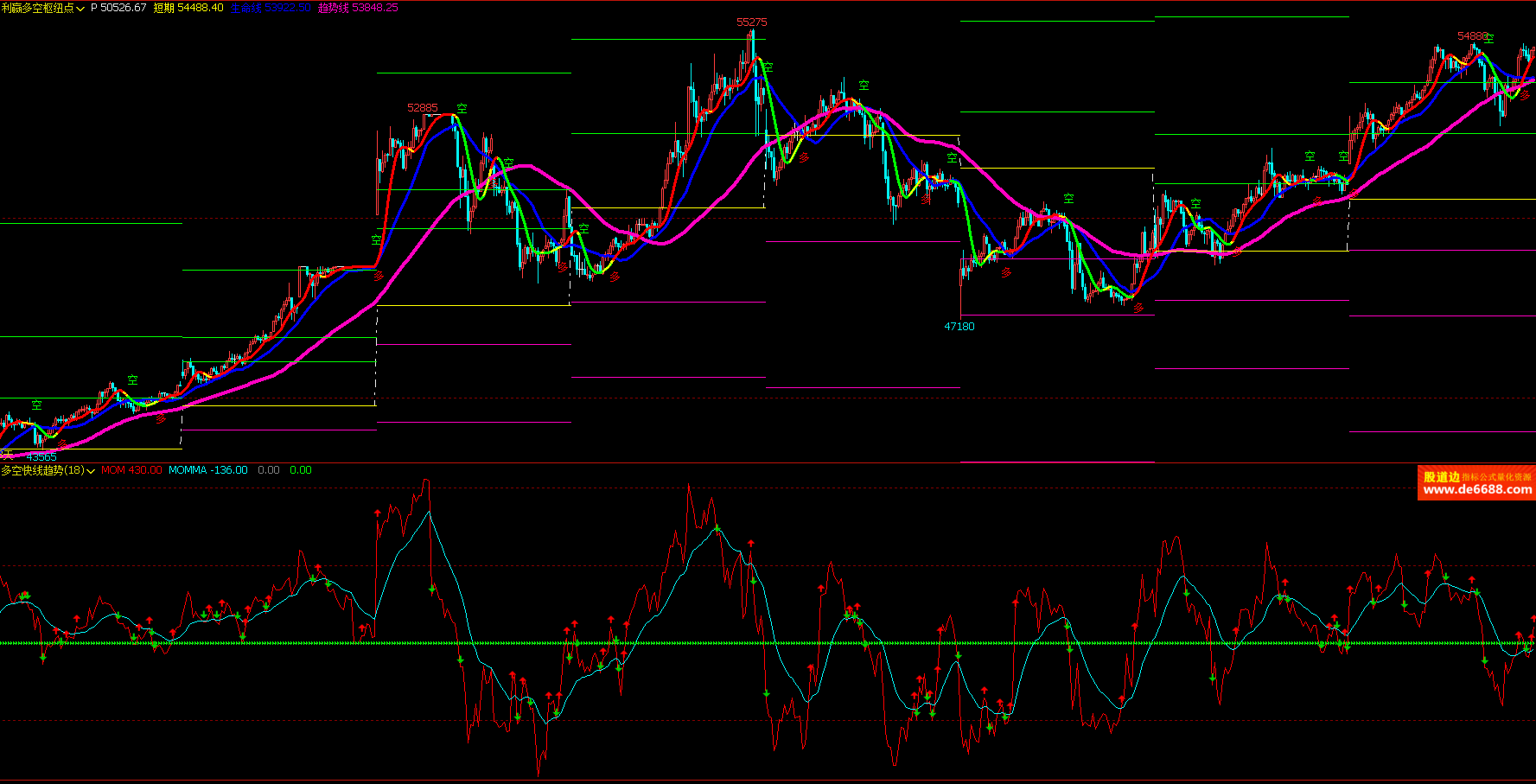The width and height of the screenshot is (1536, 784).
Task: Click the 多空快线趋势(18) indicator title
Action: click(x=42, y=470)
